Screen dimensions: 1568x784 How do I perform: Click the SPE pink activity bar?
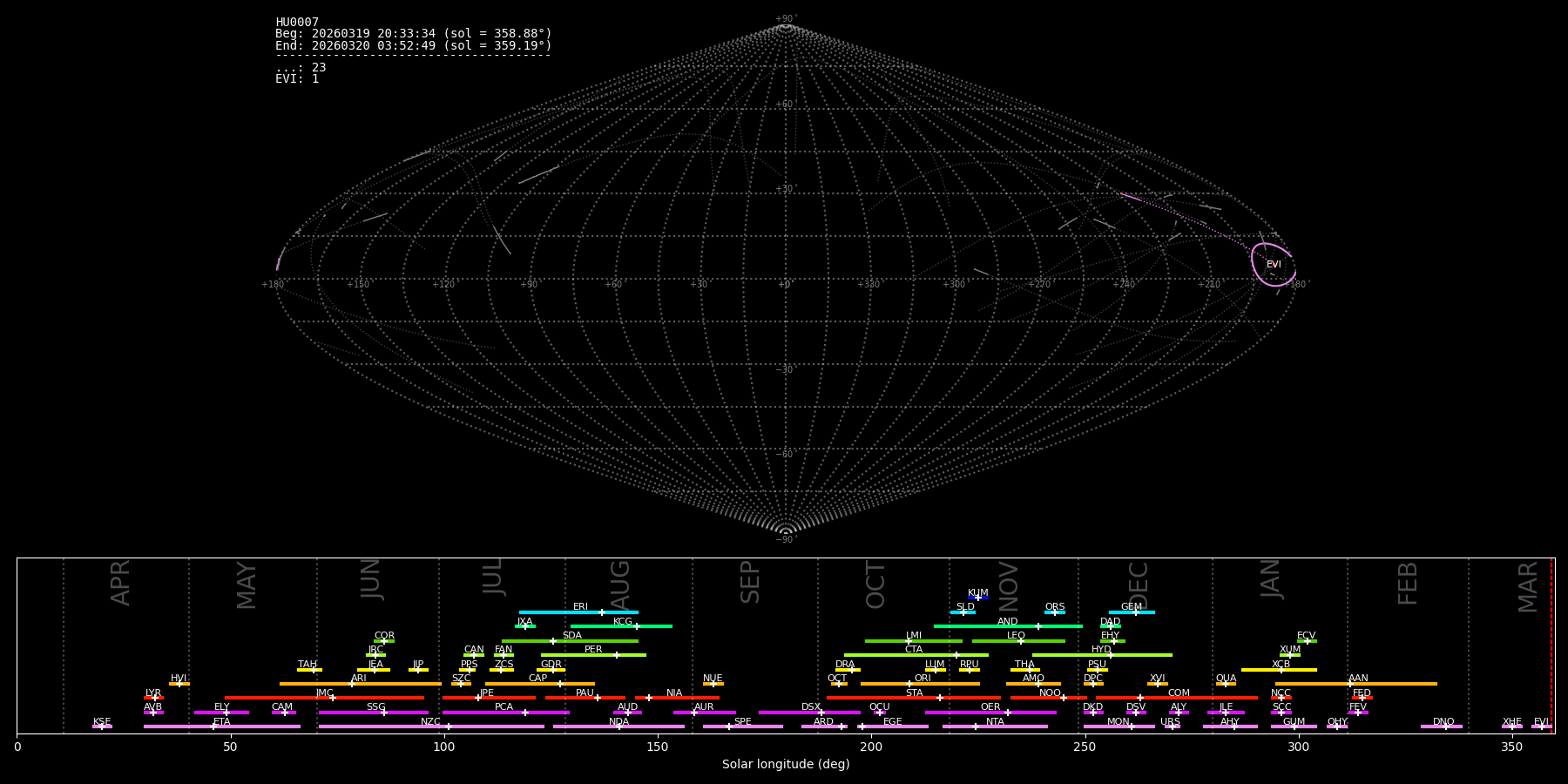[x=743, y=727]
